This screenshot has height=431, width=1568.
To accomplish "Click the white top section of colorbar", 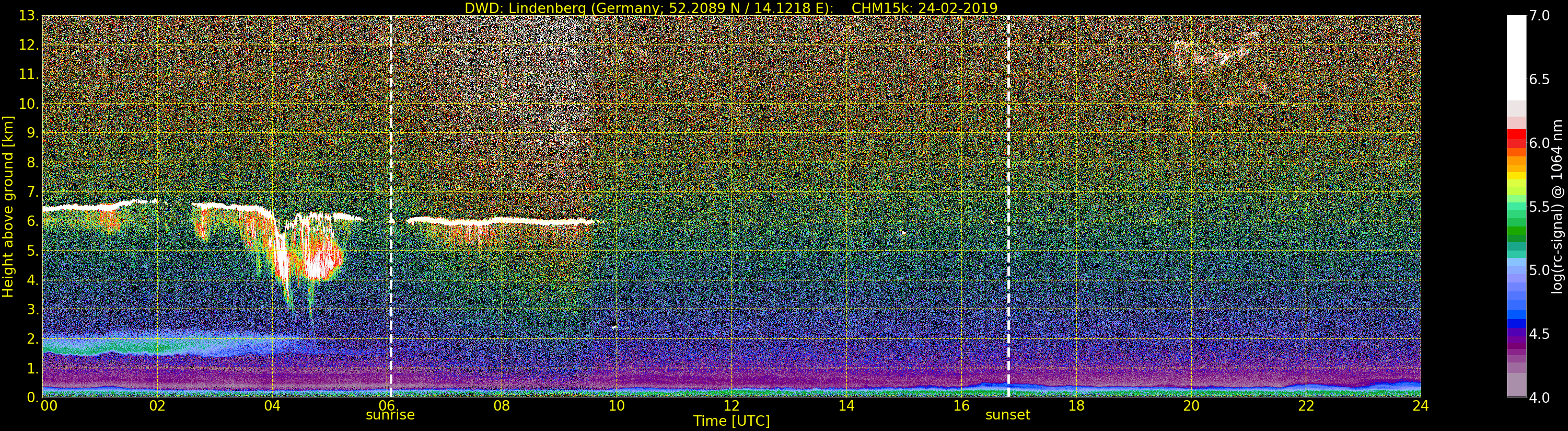I will point(1516,58).
